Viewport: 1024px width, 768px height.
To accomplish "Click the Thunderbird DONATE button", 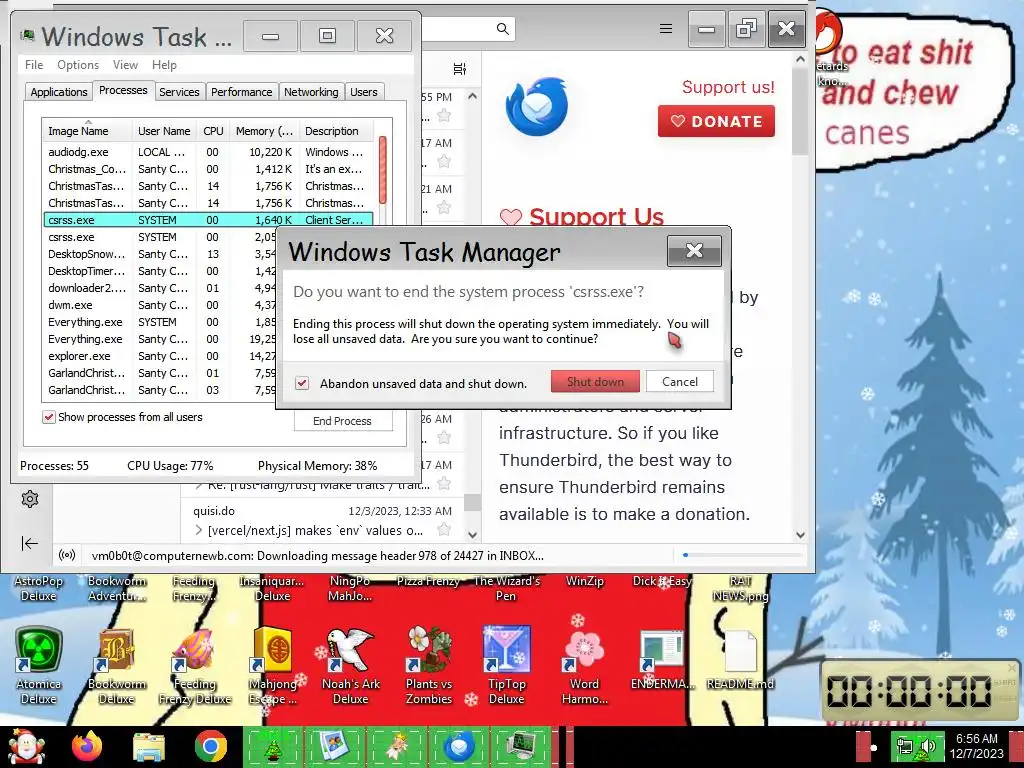I will (x=716, y=121).
